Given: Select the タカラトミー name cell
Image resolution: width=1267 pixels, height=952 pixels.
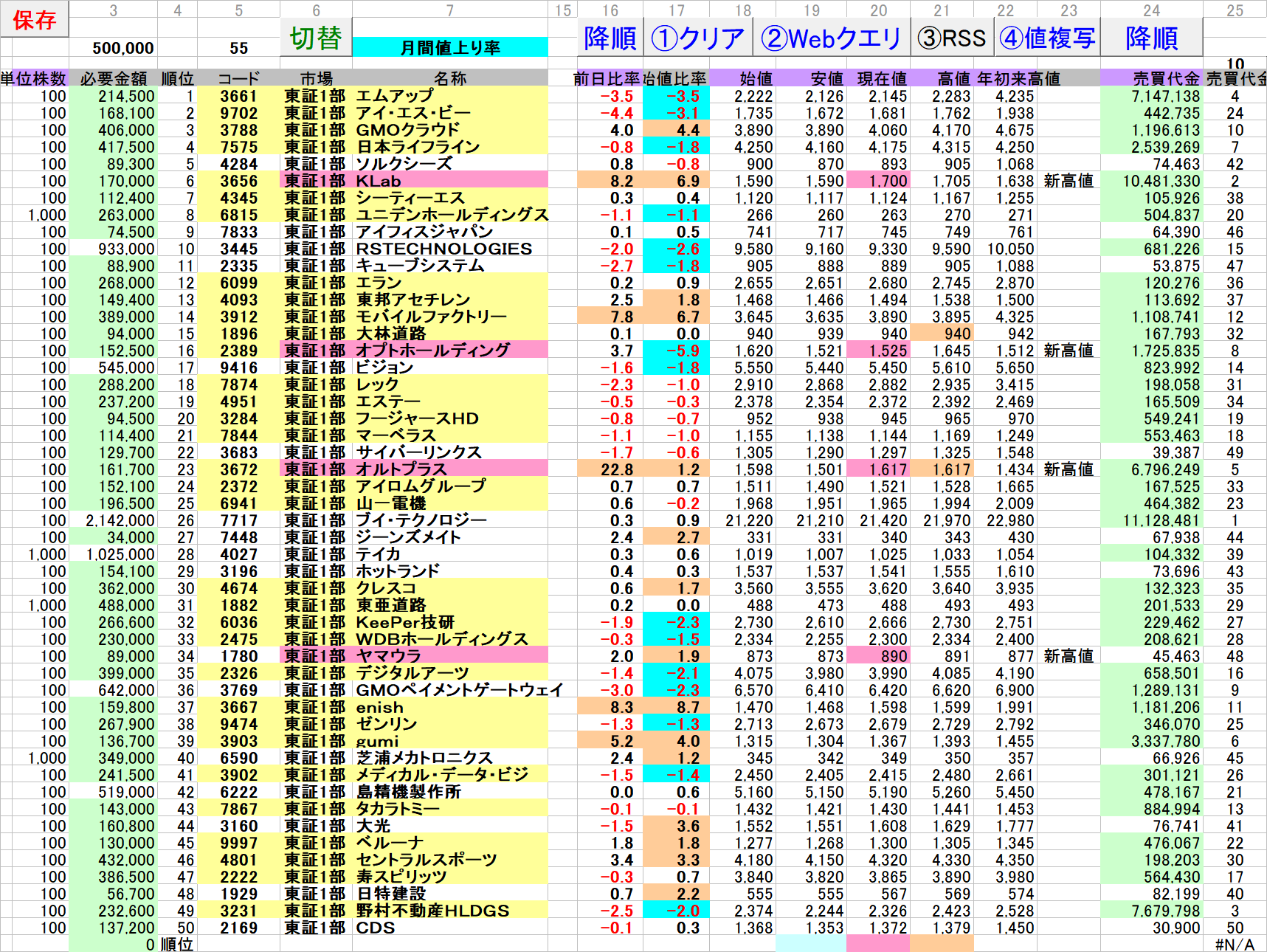Looking at the screenshot, I should (450, 809).
